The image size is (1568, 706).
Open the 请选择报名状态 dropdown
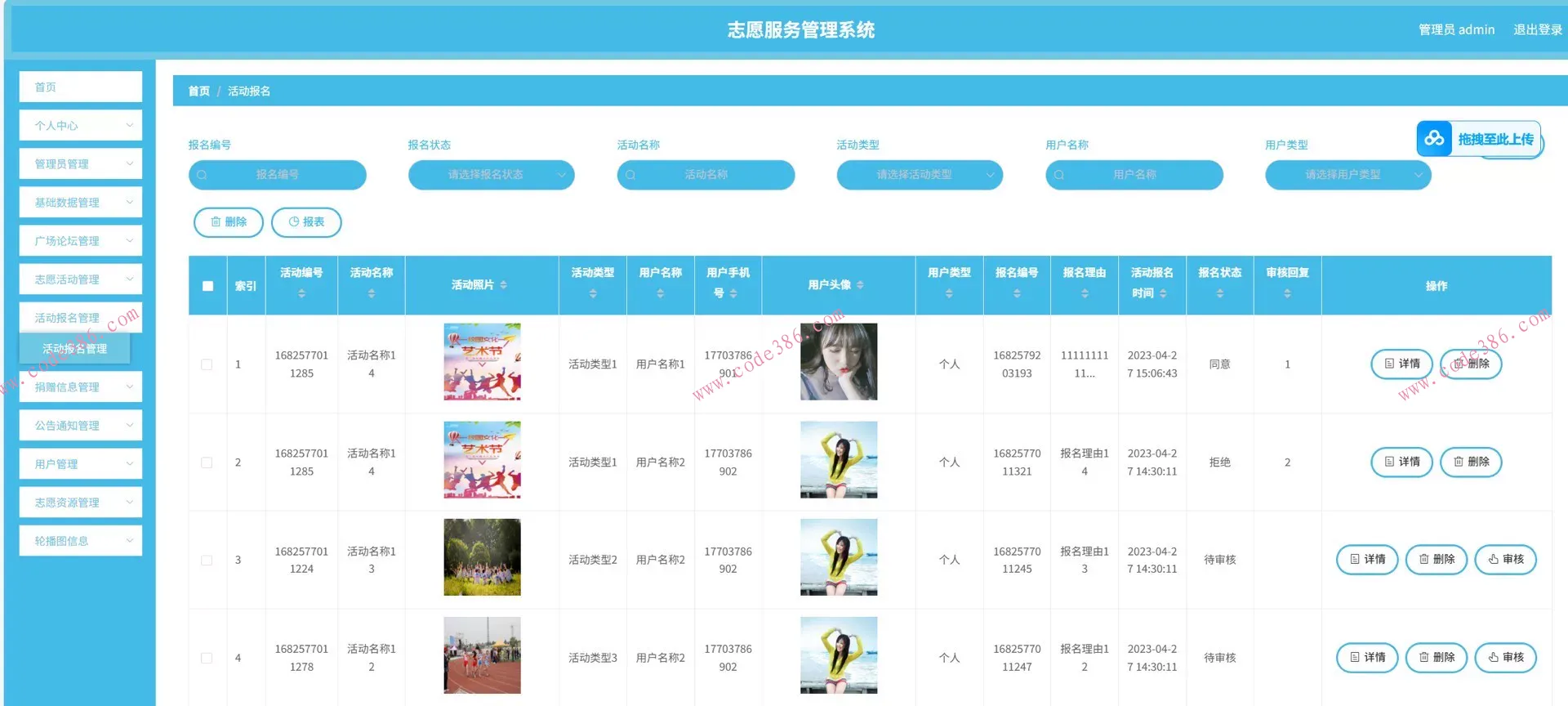492,175
